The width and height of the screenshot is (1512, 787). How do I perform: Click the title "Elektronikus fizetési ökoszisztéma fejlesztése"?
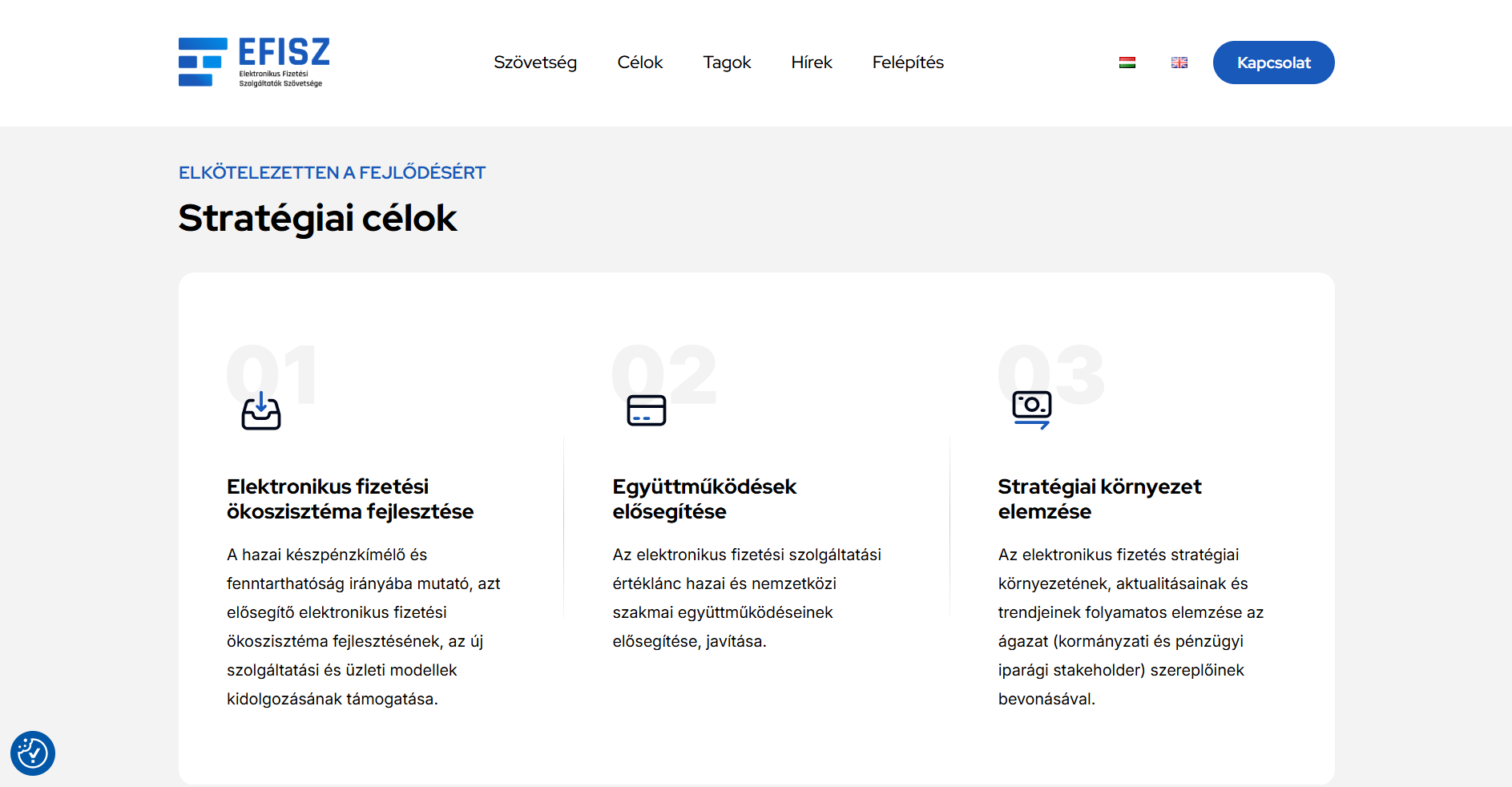pos(350,498)
